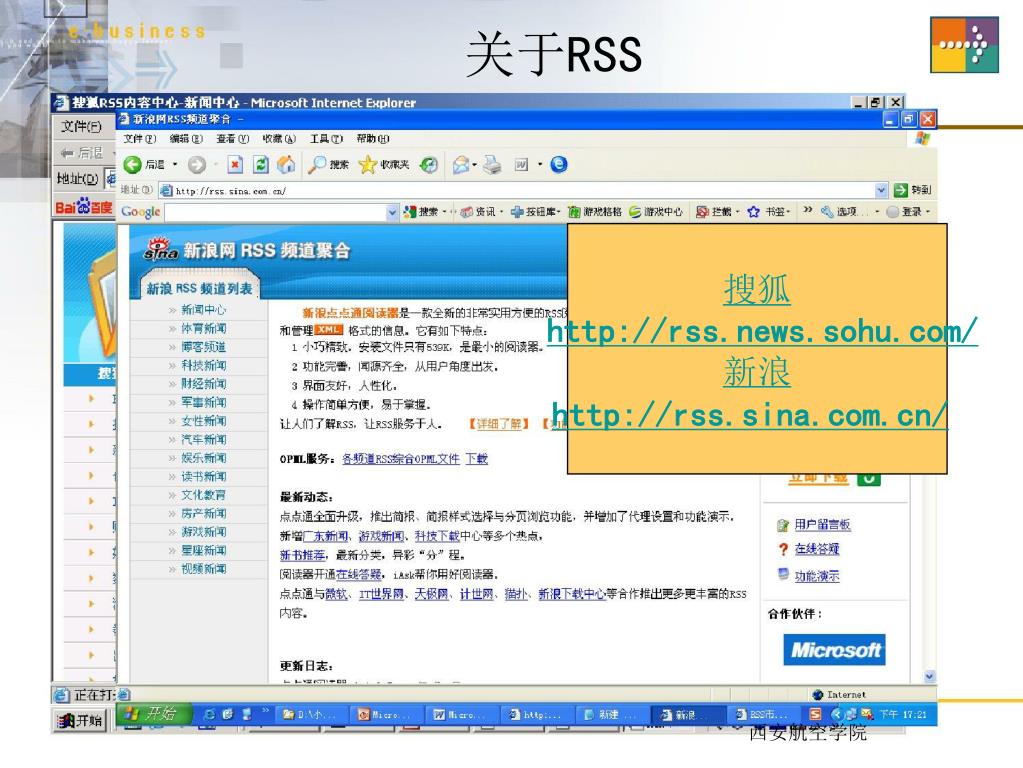Open http://rss.news.sohu.com/ link
Viewport: 1023px width, 768px height.
[x=762, y=331]
